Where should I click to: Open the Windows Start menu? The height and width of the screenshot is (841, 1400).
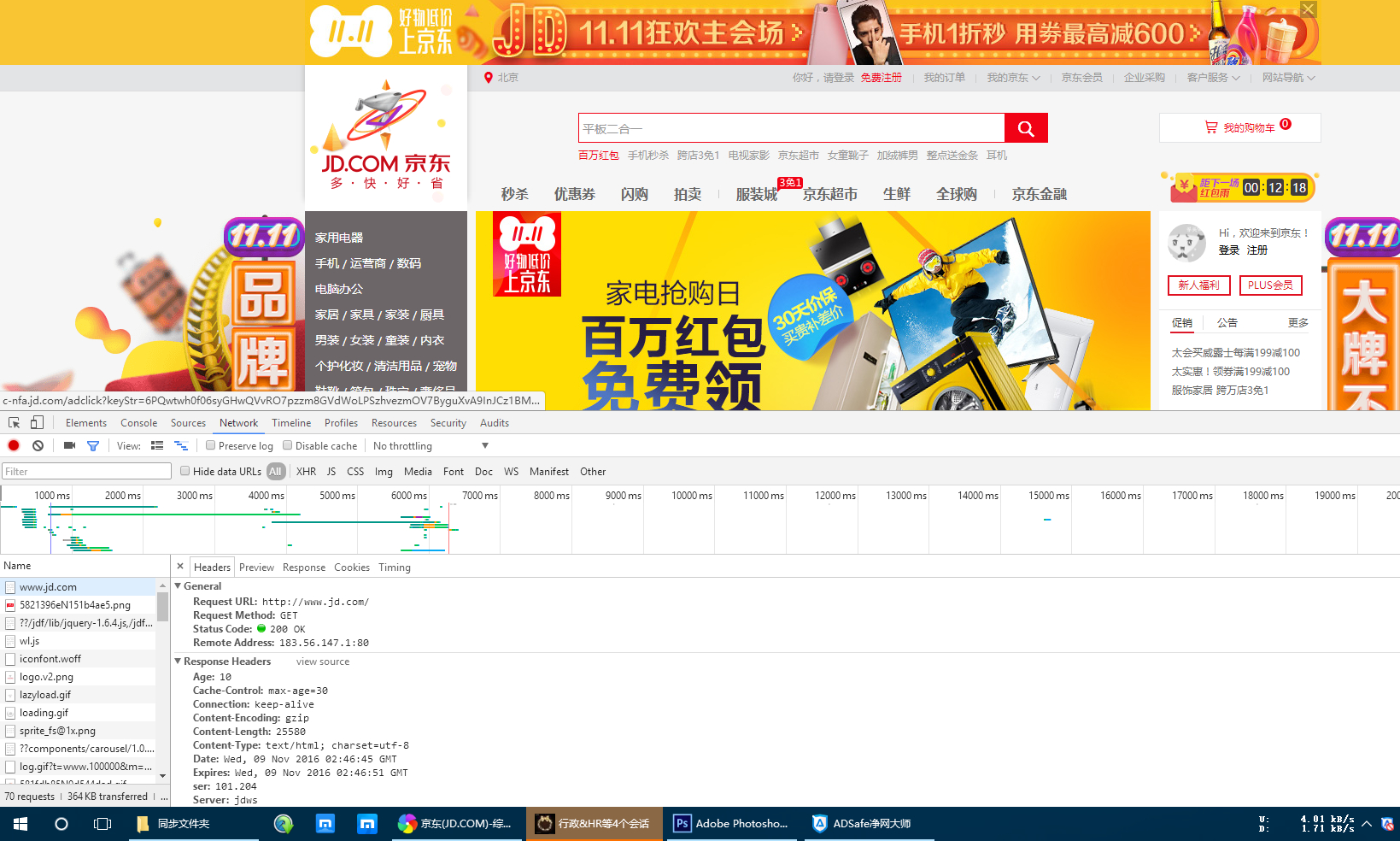[21, 824]
